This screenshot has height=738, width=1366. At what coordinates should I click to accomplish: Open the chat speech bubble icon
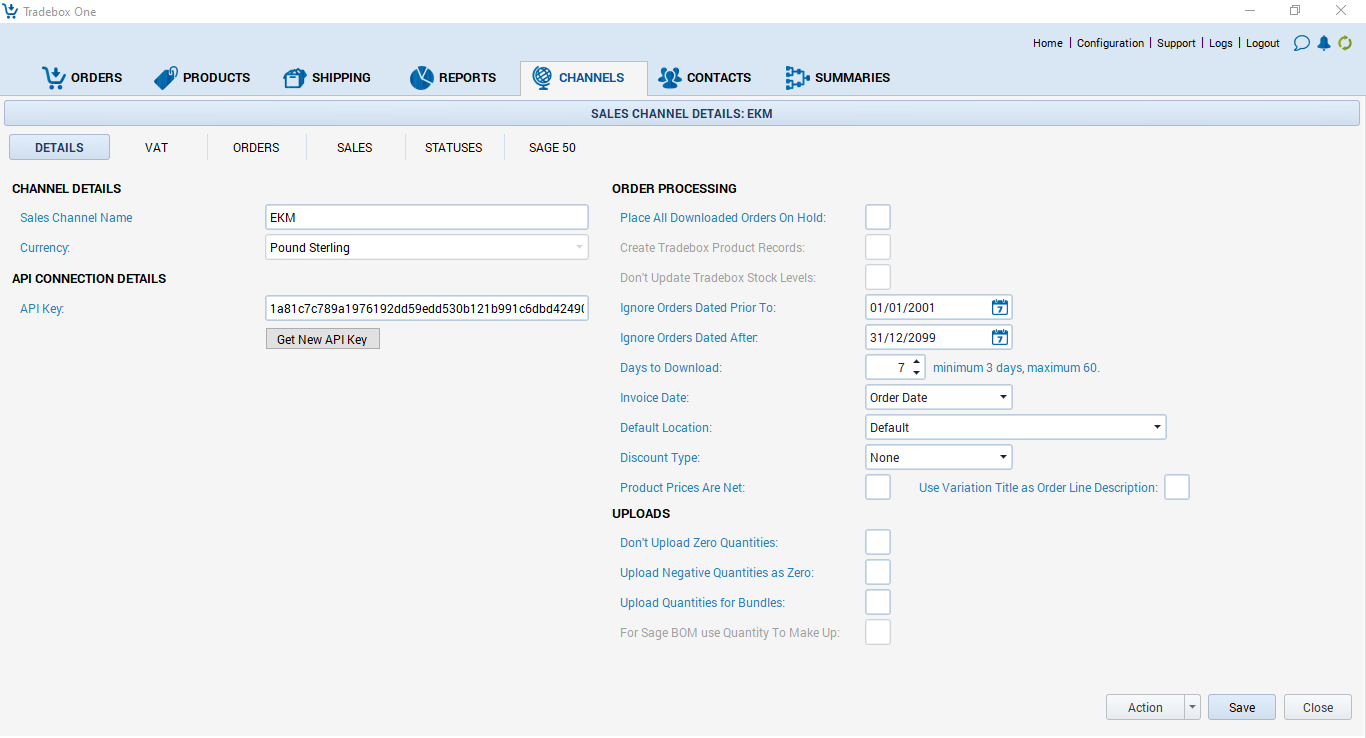(1301, 43)
